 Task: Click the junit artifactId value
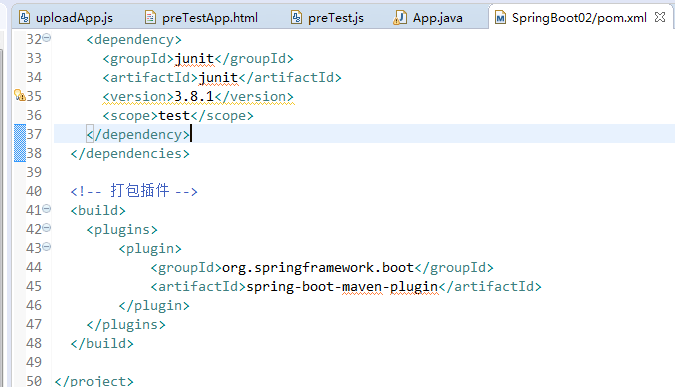click(x=218, y=77)
